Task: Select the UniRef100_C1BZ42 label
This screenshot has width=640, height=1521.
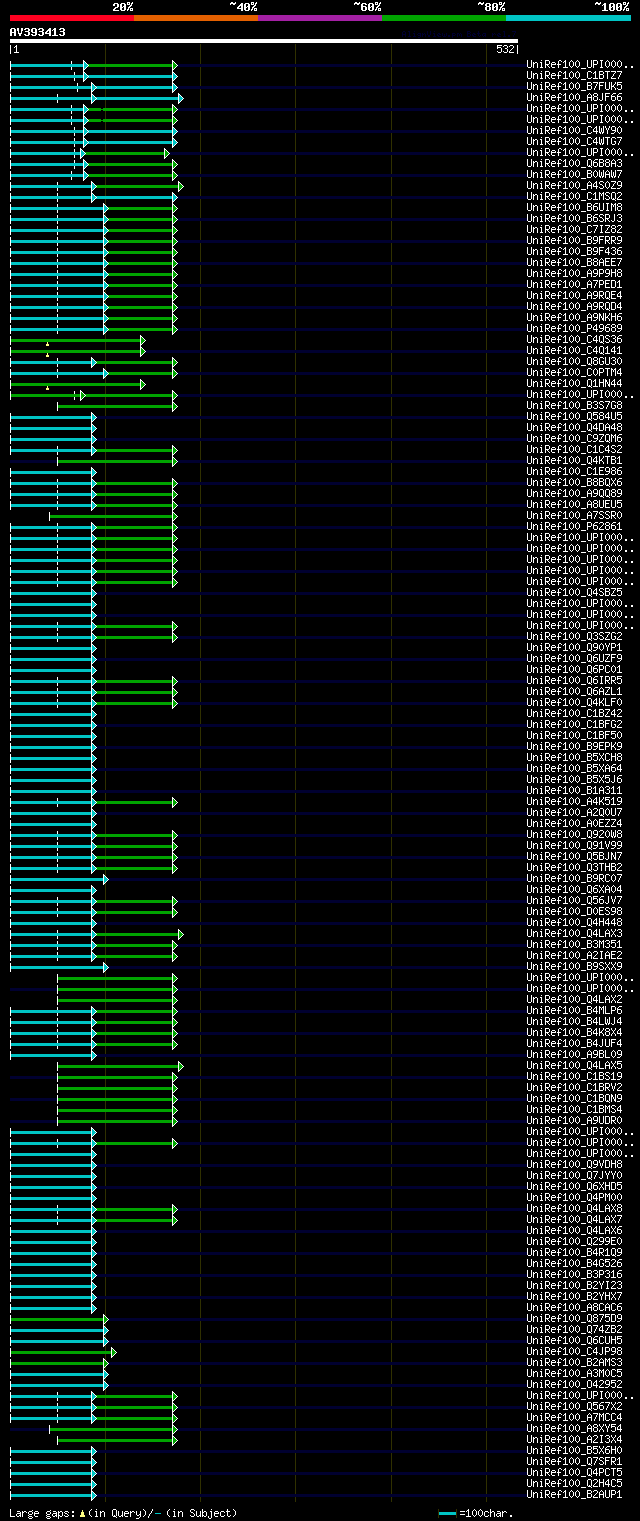Action: pos(575,713)
